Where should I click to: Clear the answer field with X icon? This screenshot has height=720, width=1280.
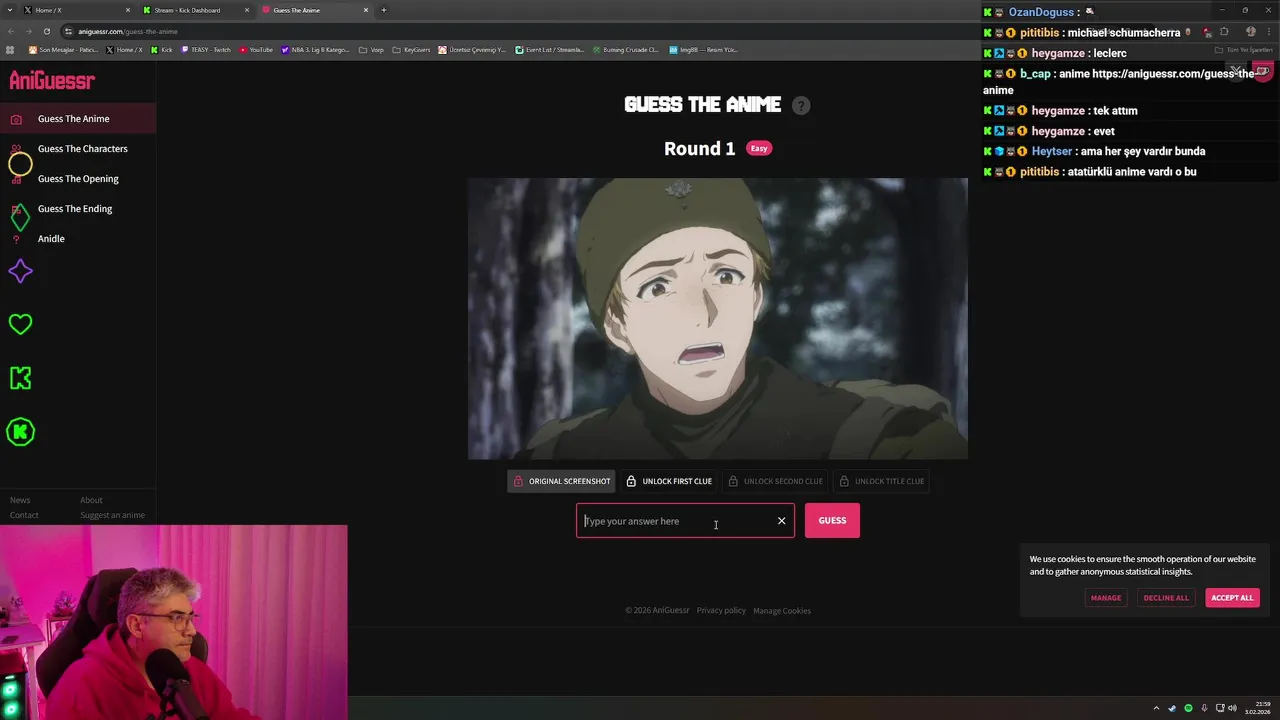782,521
